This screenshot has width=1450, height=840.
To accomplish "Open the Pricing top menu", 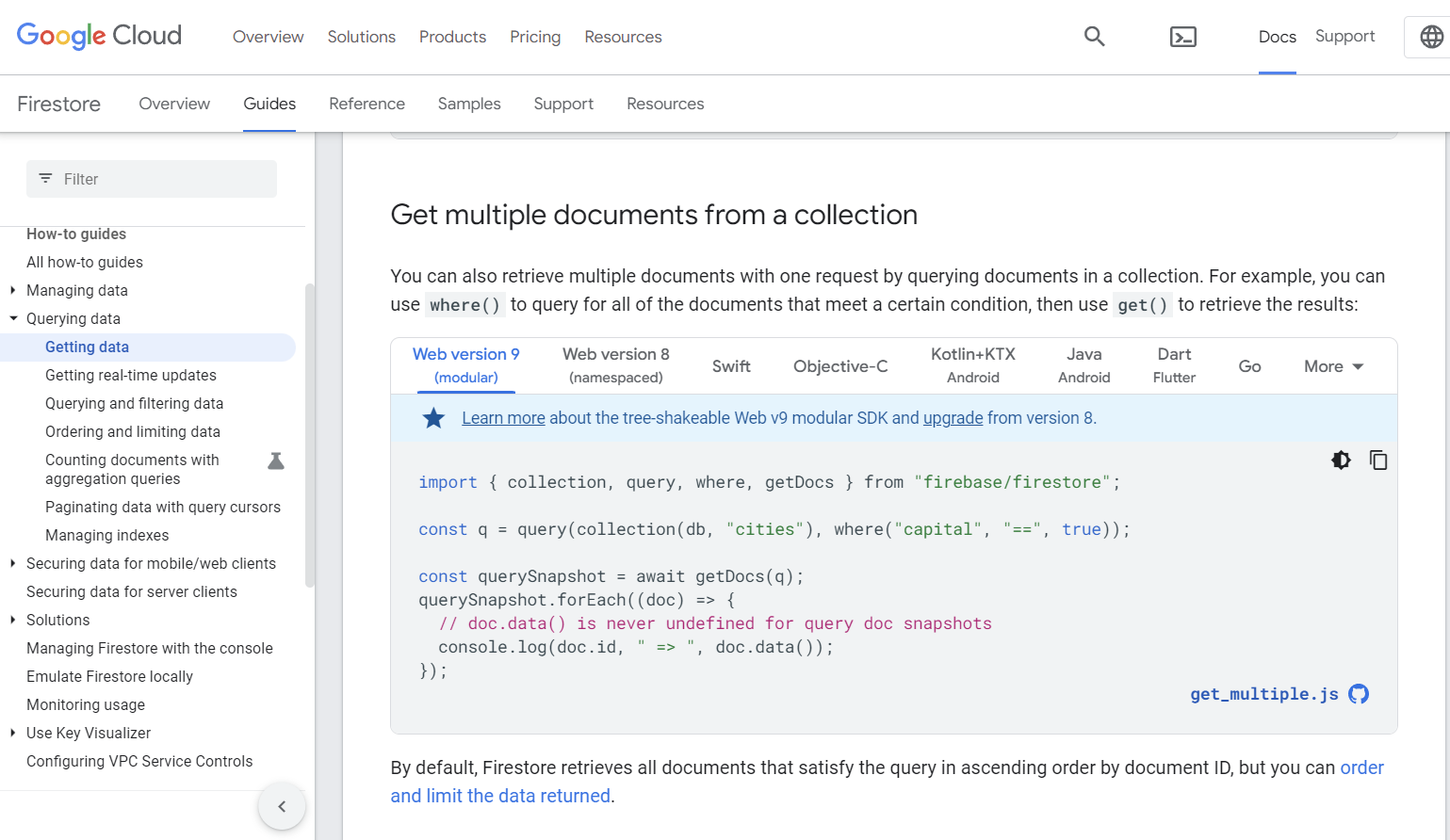I will click(535, 37).
